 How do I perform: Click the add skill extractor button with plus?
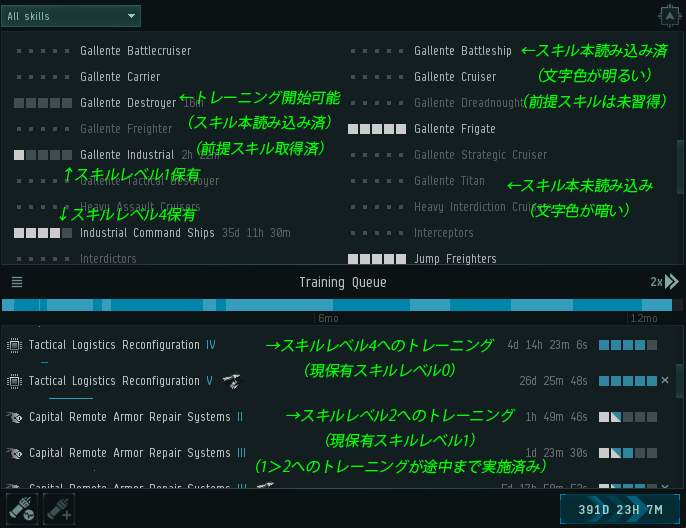pos(59,508)
